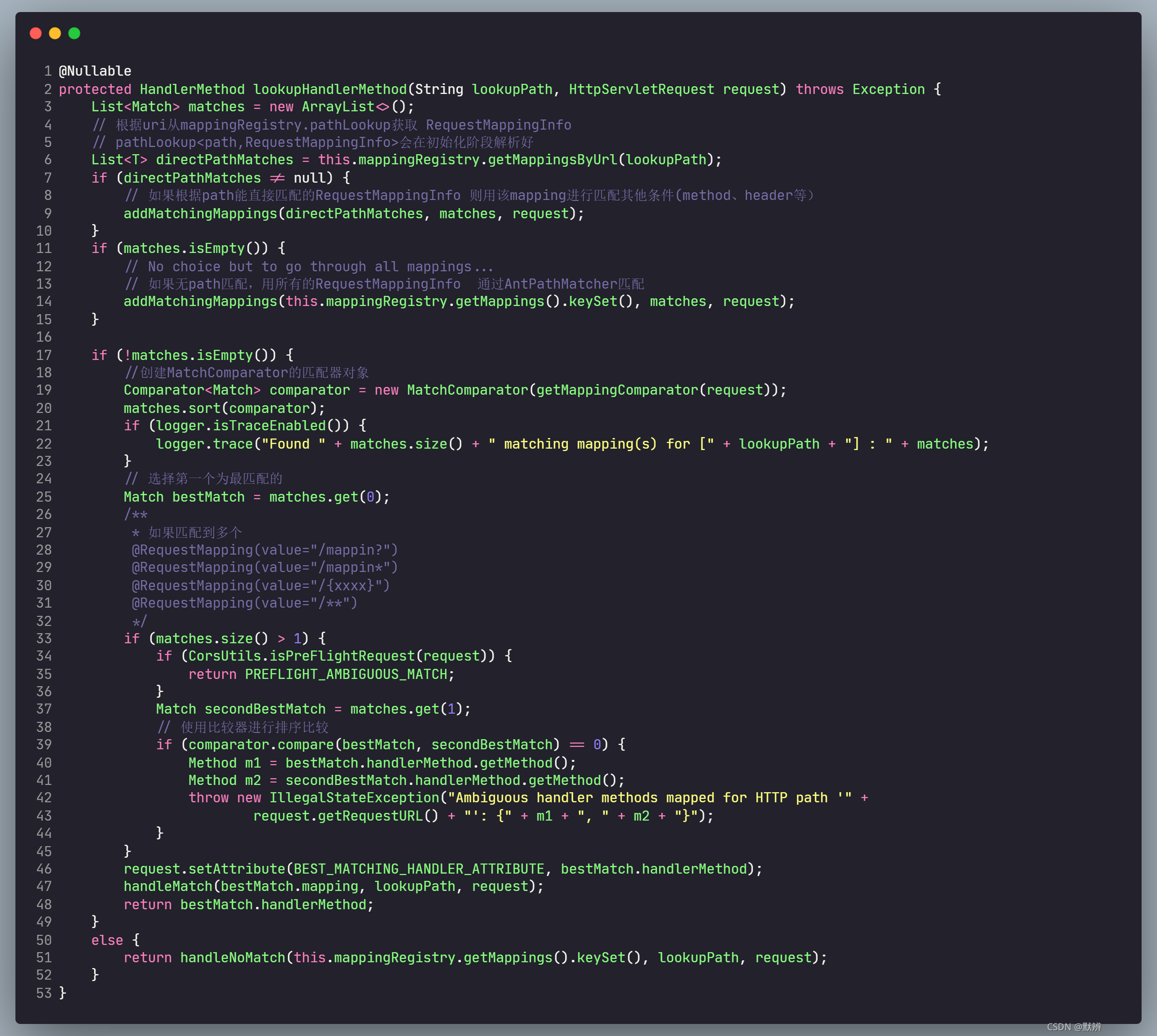Screen dimensions: 1157x1036
Task: Click 'secondBestMatch' declaration on line 37
Action: (x=265, y=709)
